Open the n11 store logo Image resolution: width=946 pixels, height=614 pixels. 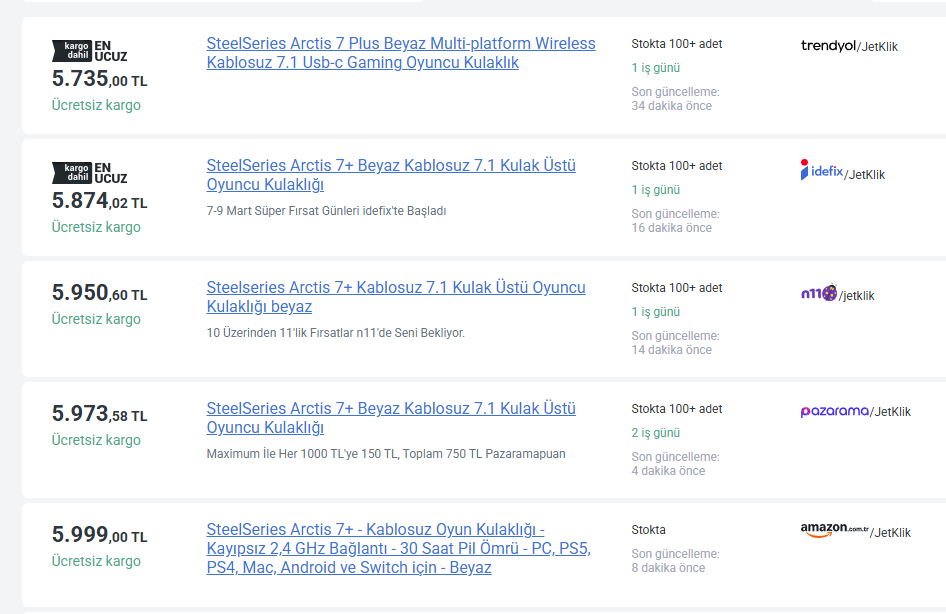tap(818, 294)
